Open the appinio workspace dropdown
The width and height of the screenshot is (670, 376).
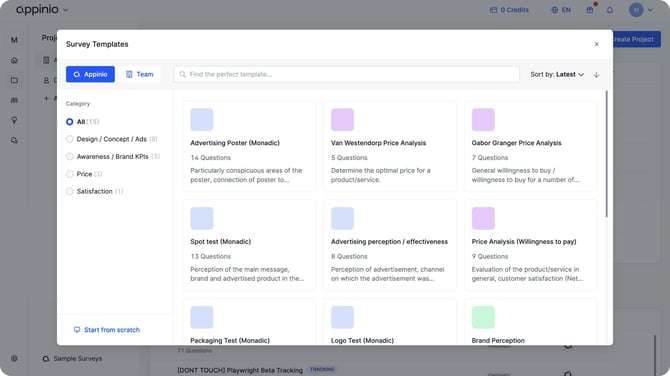[42, 9]
